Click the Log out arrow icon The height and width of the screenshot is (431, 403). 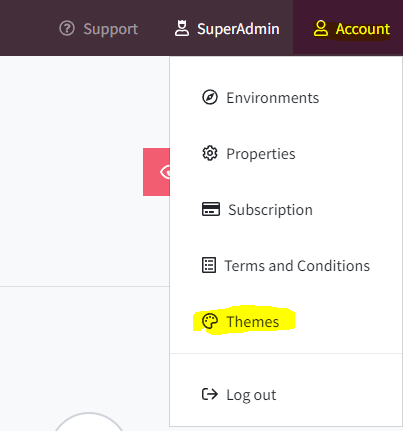[210, 394]
